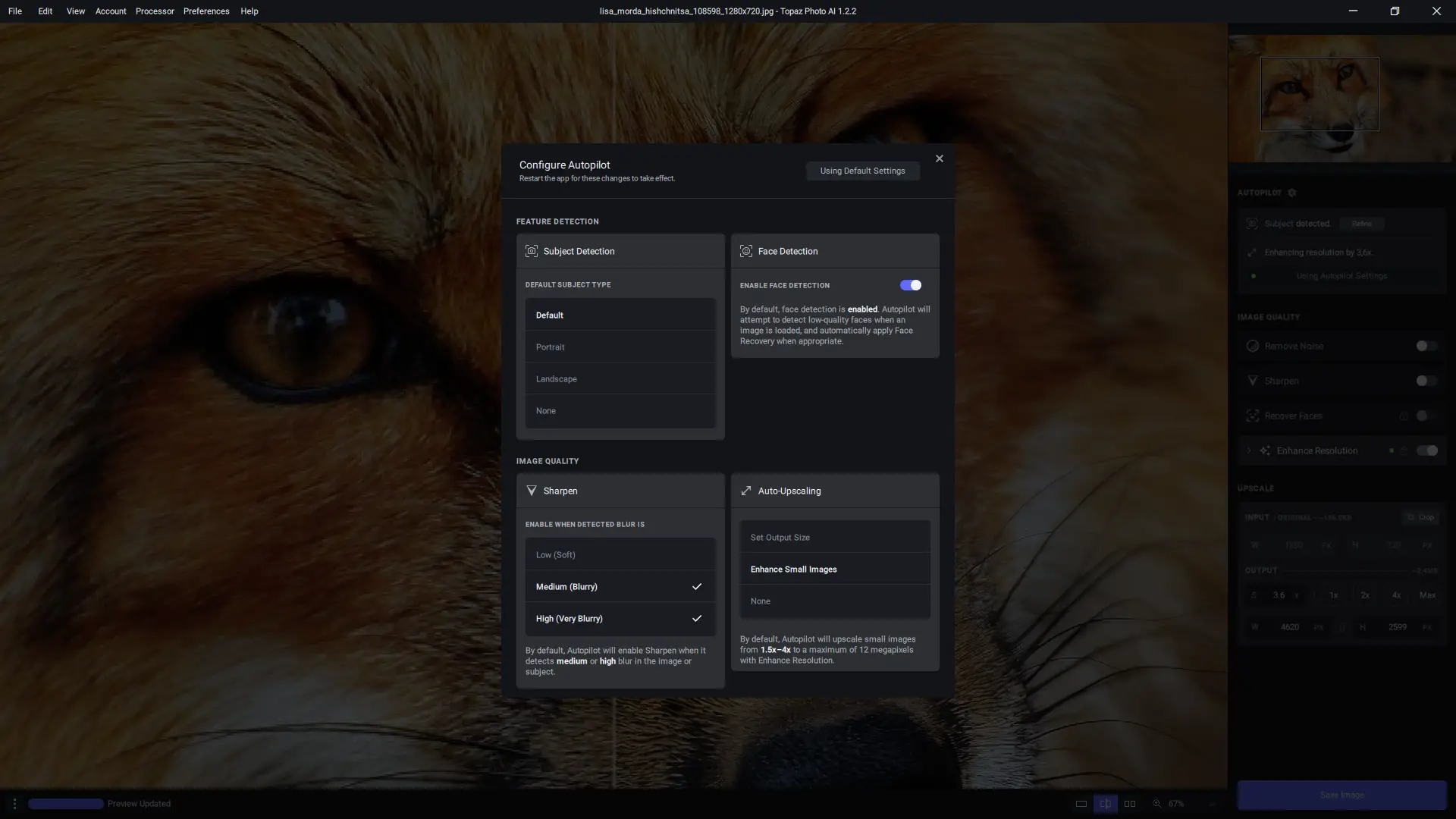1456x819 pixels.
Task: Click the fox navigator thumbnail
Action: click(1319, 94)
